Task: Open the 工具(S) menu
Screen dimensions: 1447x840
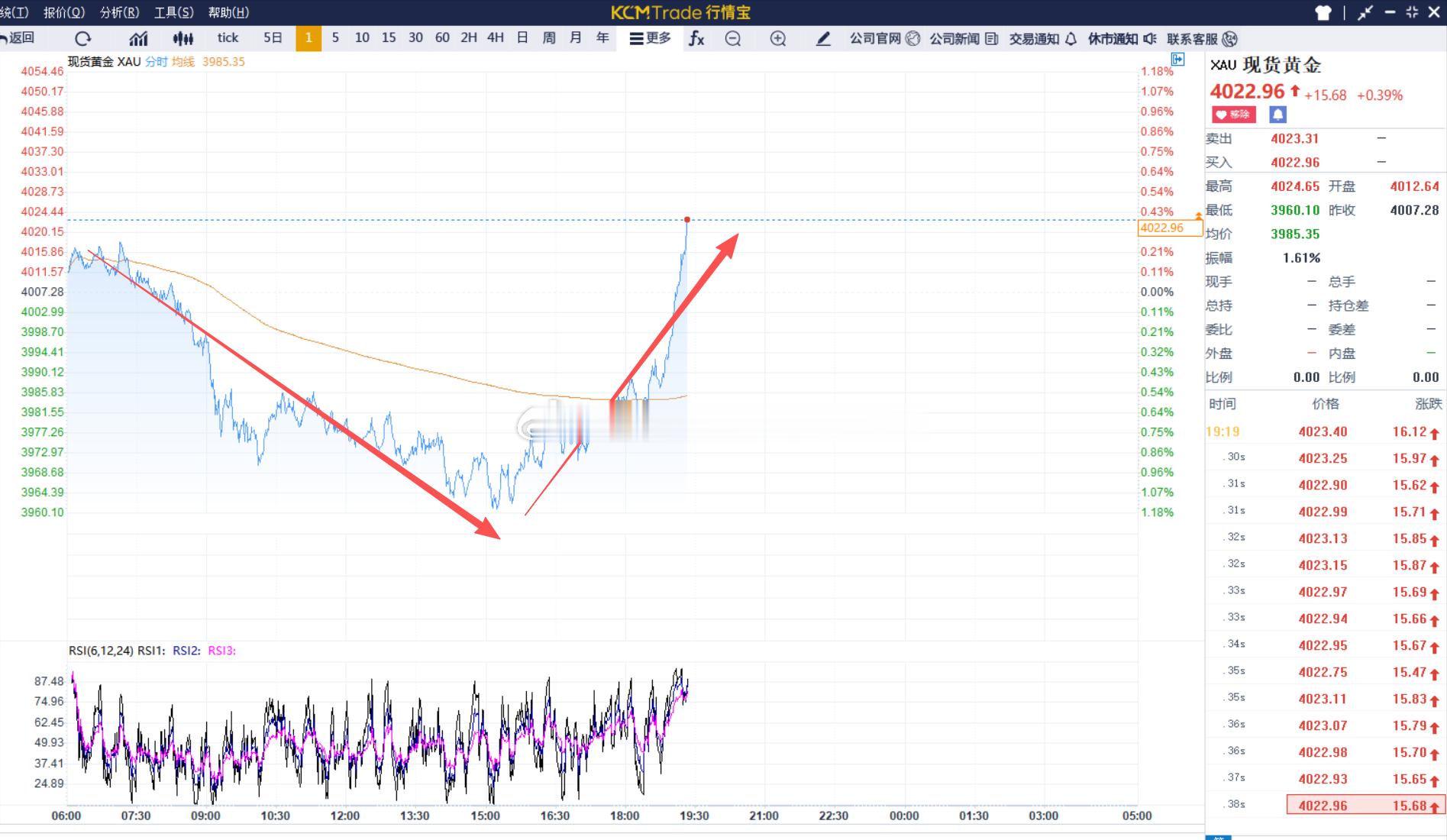Action: [174, 12]
